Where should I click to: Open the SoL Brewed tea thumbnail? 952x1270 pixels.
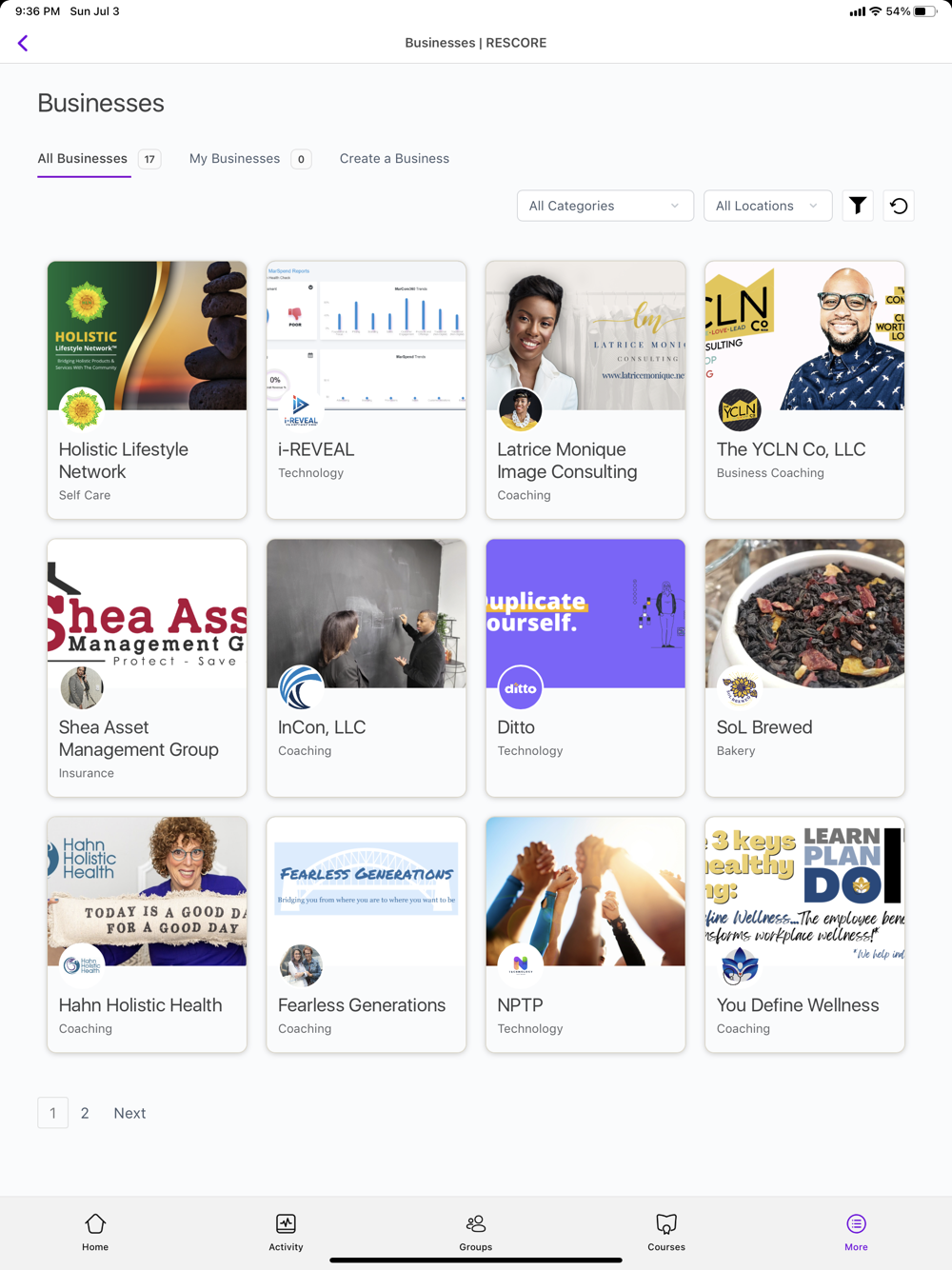coord(804,613)
